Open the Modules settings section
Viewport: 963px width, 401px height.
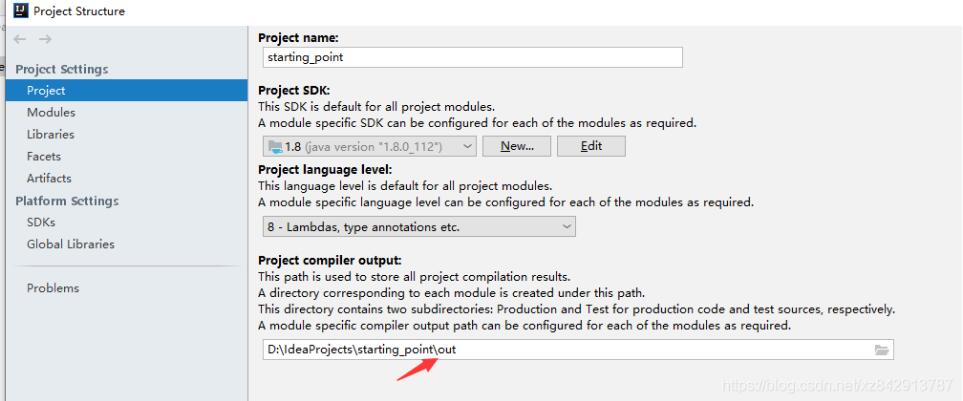tap(51, 113)
